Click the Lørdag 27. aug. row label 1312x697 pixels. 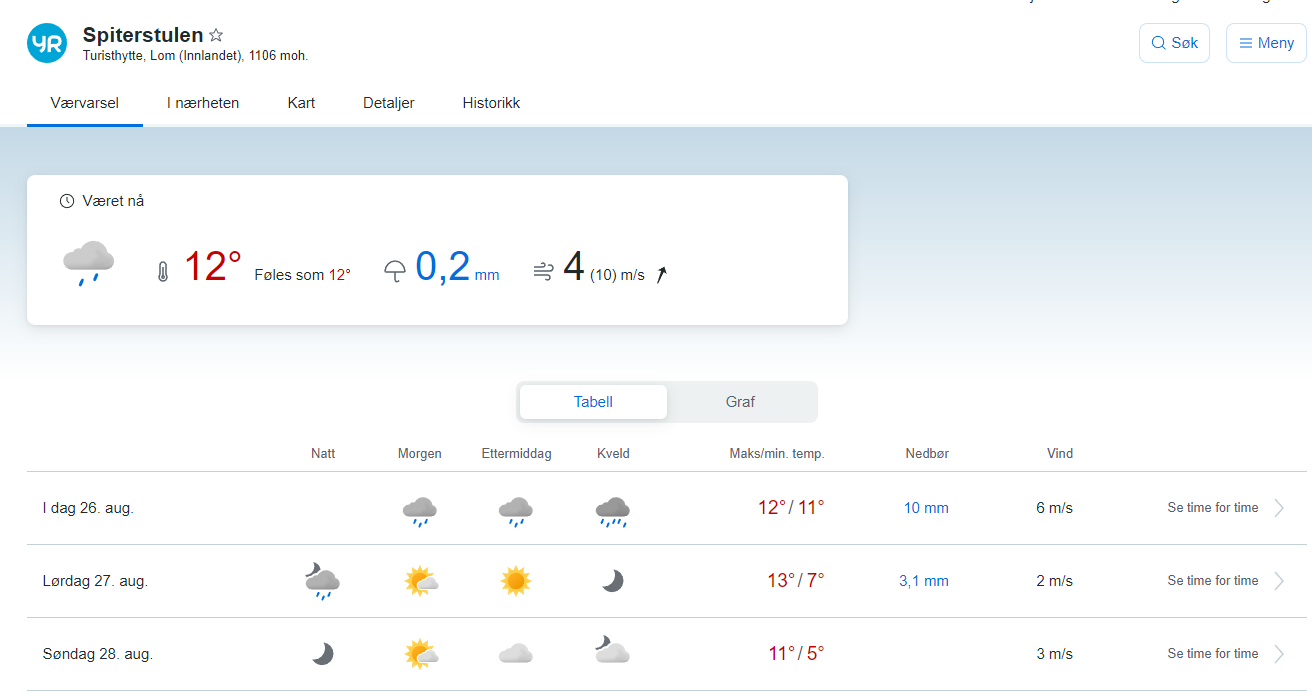[95, 581]
